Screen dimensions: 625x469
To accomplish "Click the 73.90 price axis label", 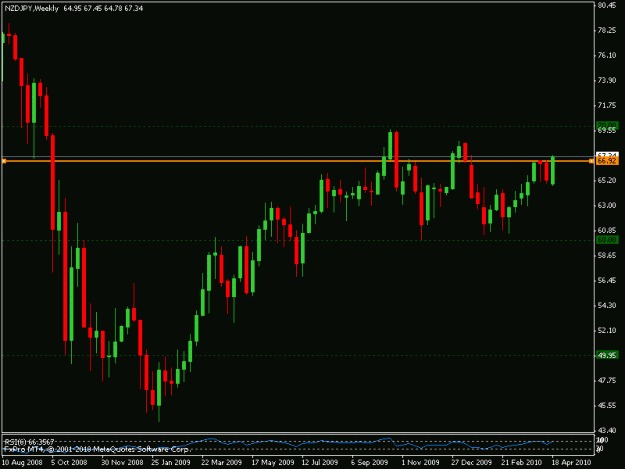I will (607, 80).
